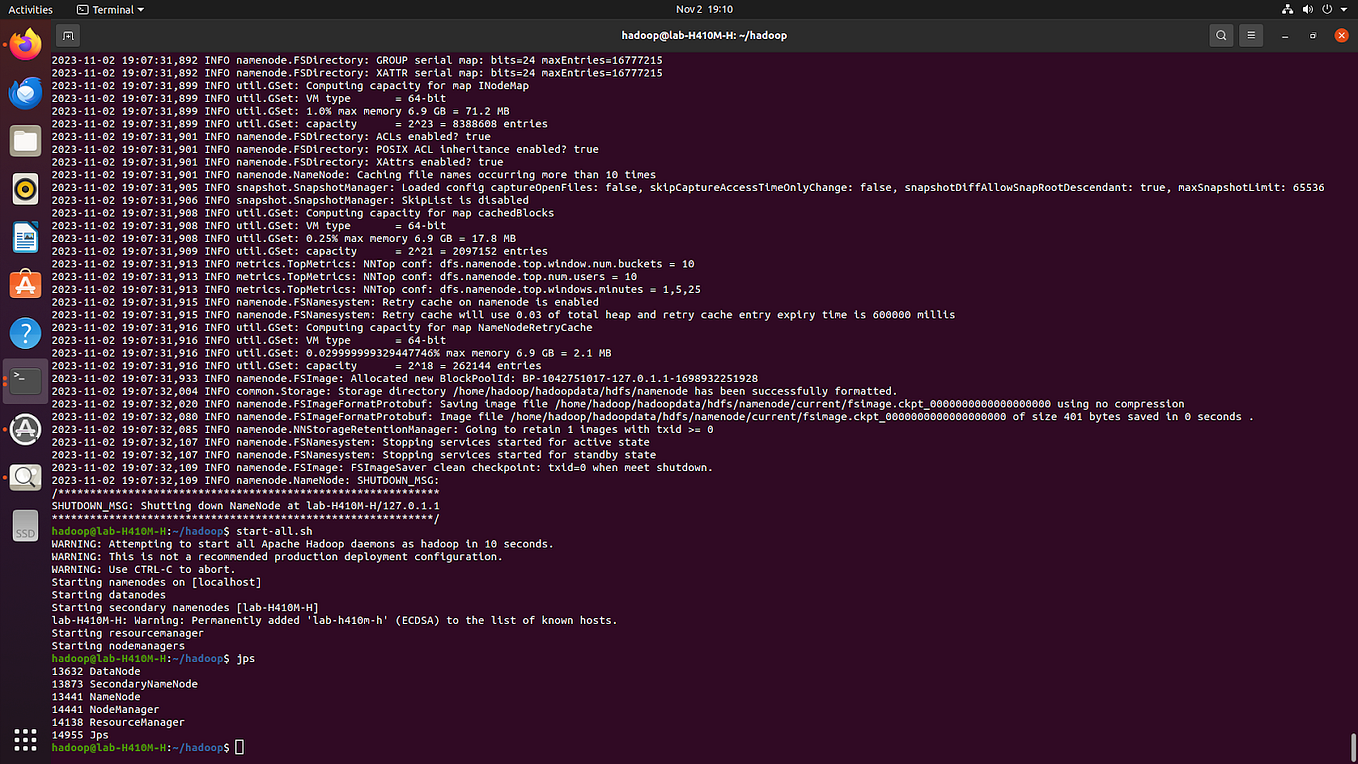Open LibreOffice Writer from the dock
The width and height of the screenshot is (1358, 764).
[24, 236]
